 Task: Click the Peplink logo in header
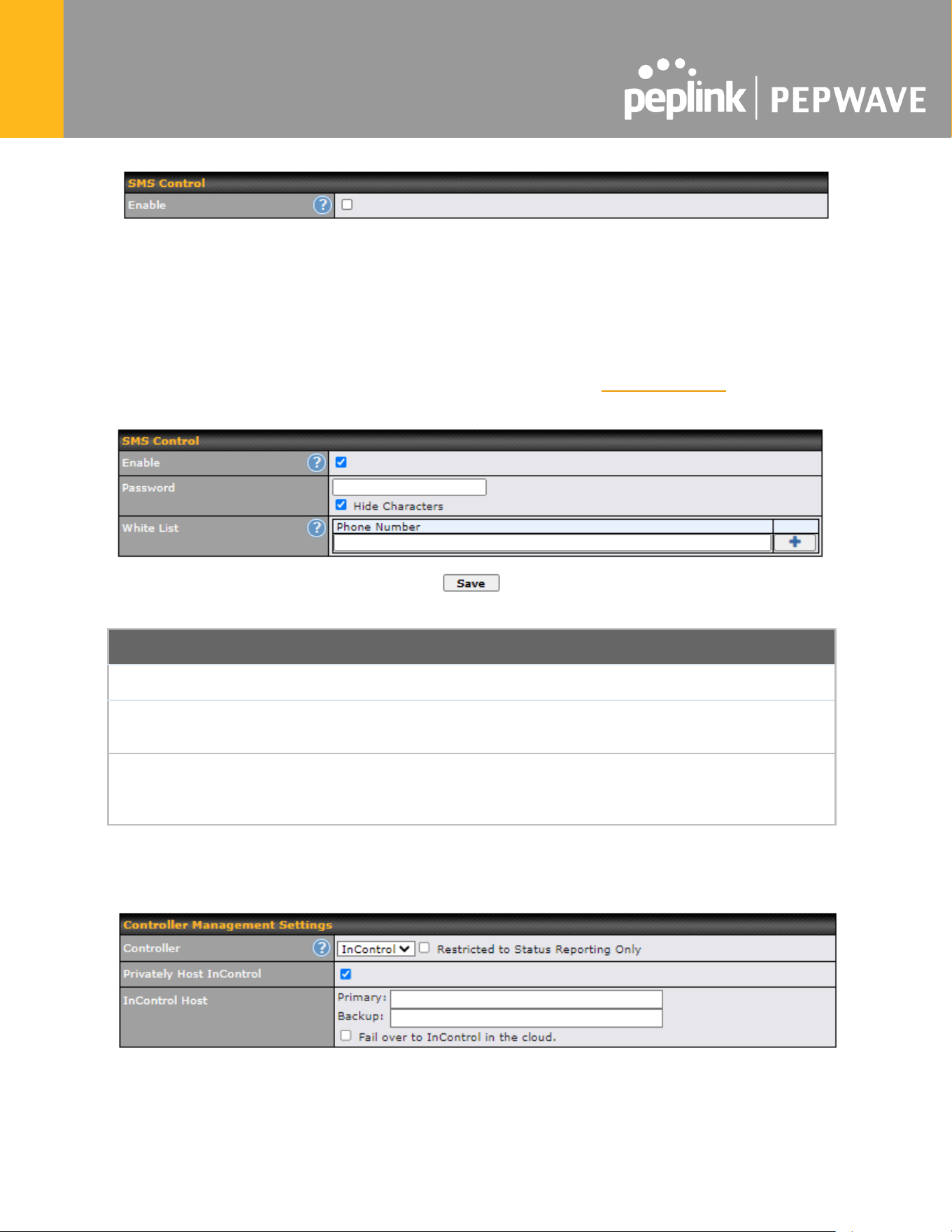685,90
